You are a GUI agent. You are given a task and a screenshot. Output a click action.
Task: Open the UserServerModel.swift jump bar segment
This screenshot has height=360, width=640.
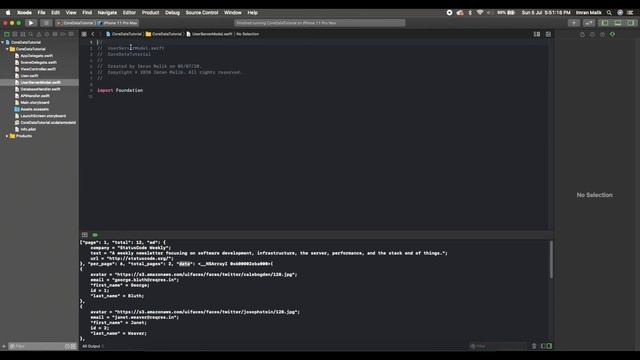point(209,34)
